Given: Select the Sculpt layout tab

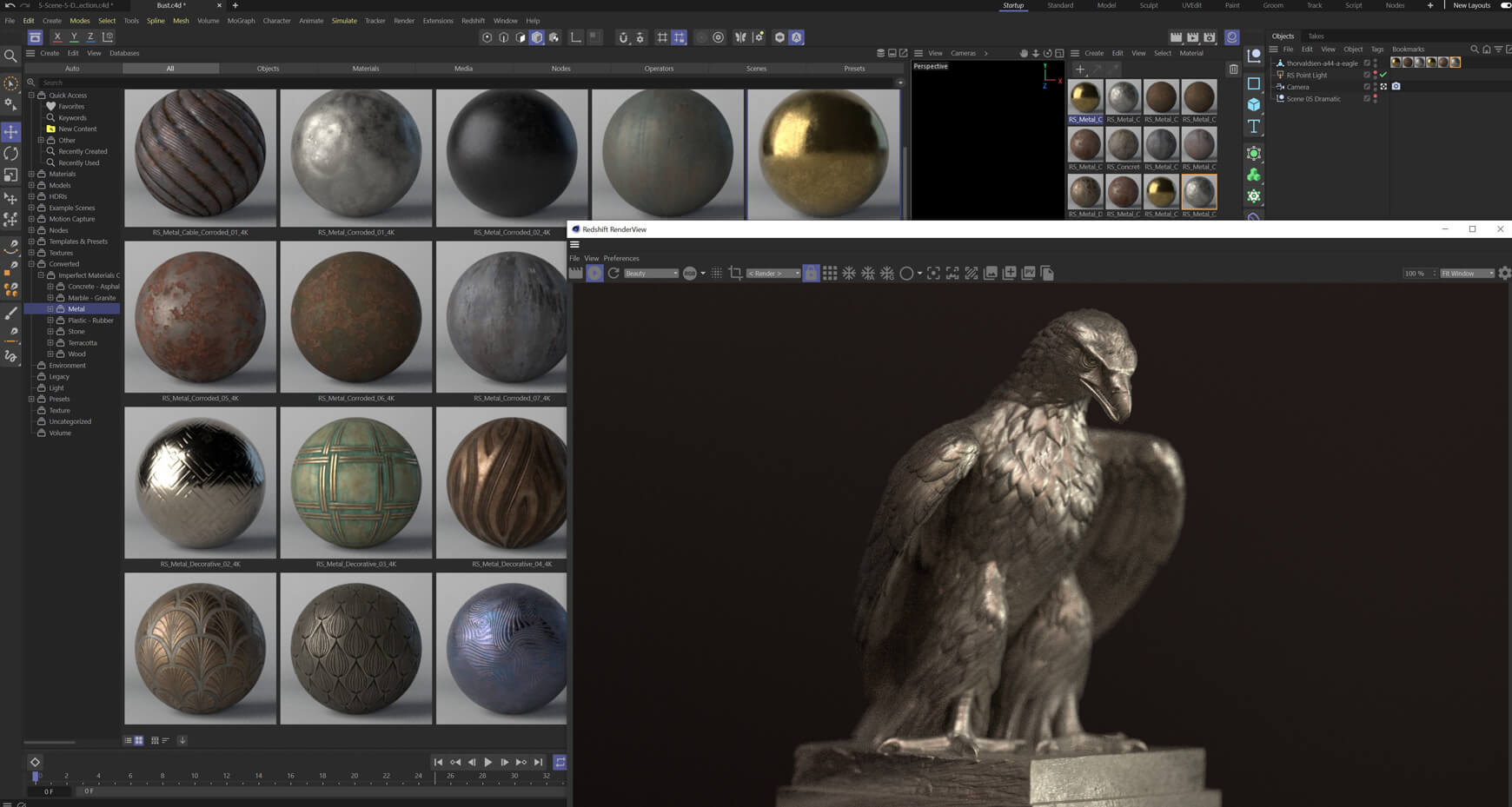Looking at the screenshot, I should pos(1149,5).
